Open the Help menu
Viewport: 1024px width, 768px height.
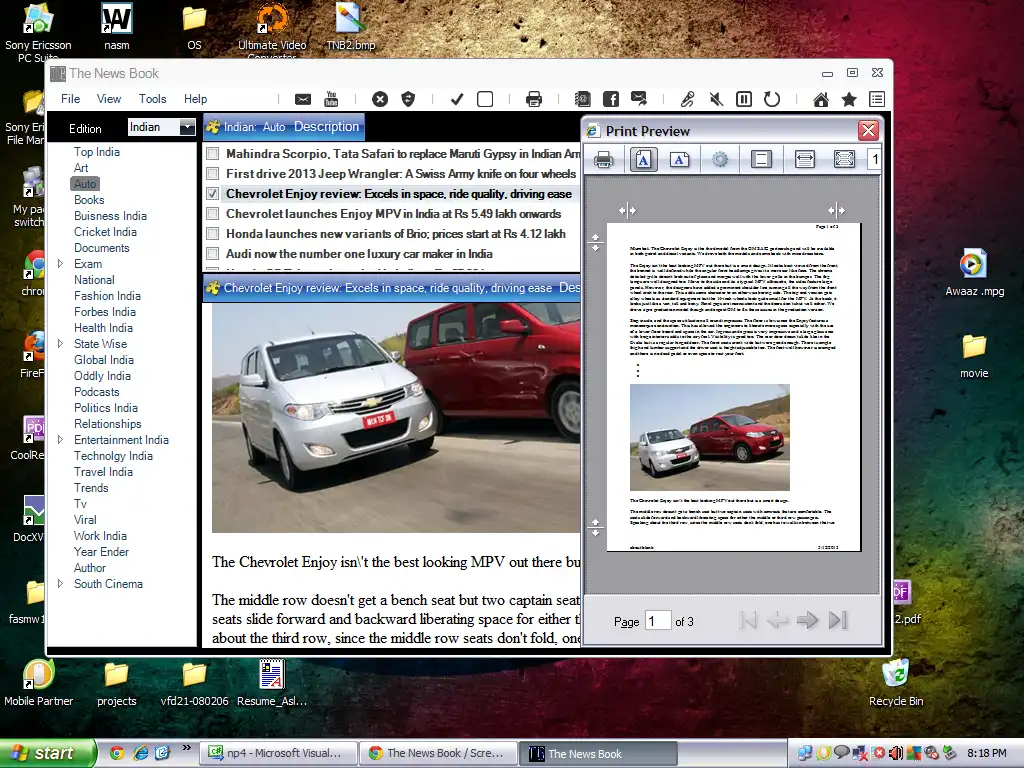click(x=195, y=99)
